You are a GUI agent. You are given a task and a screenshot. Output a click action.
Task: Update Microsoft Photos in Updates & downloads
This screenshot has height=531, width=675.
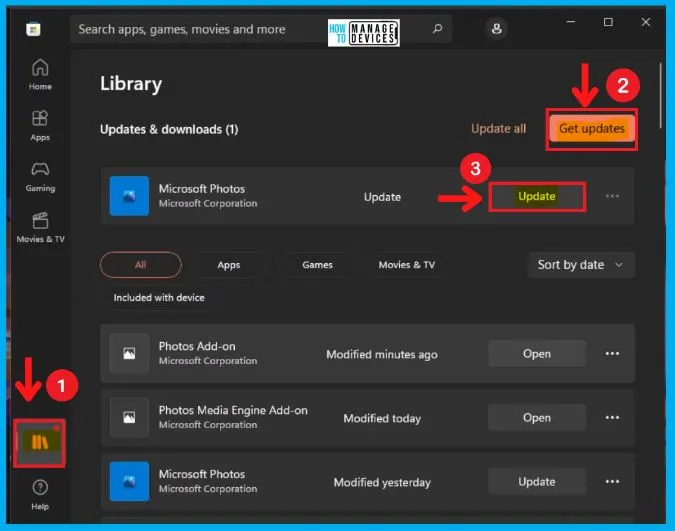pyautogui.click(x=537, y=196)
